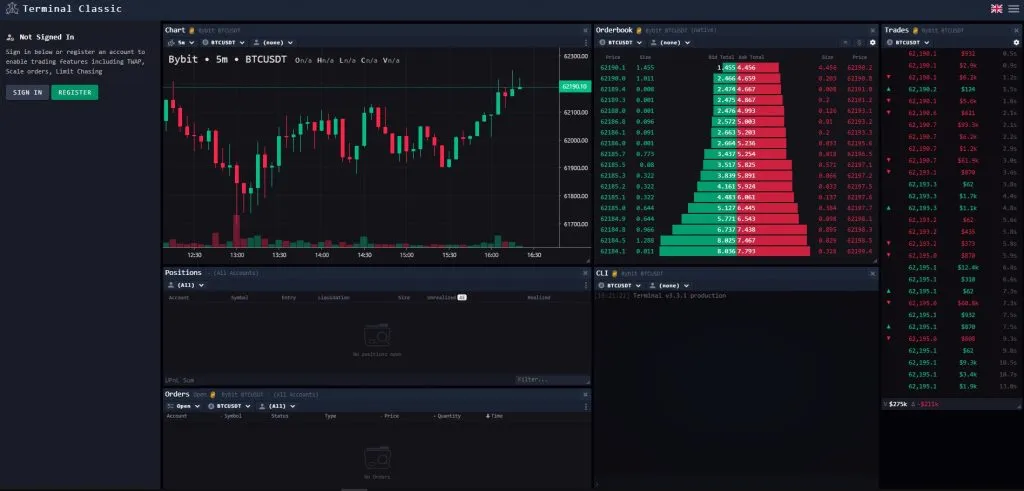Open the Orders (All) account dropdown
This screenshot has width=1024, height=491.
tap(278, 406)
